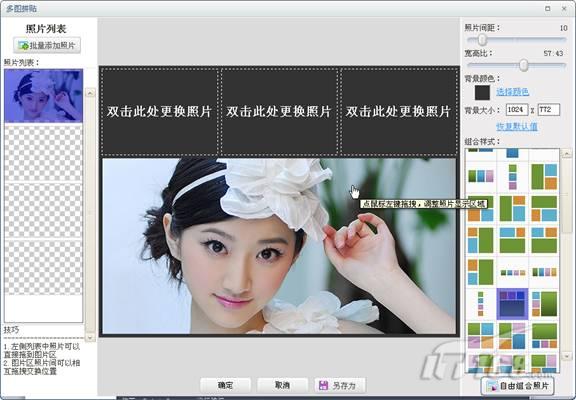Screen dimensions: 576x400
Task: Click the background width field showing 1024
Action: (517, 109)
